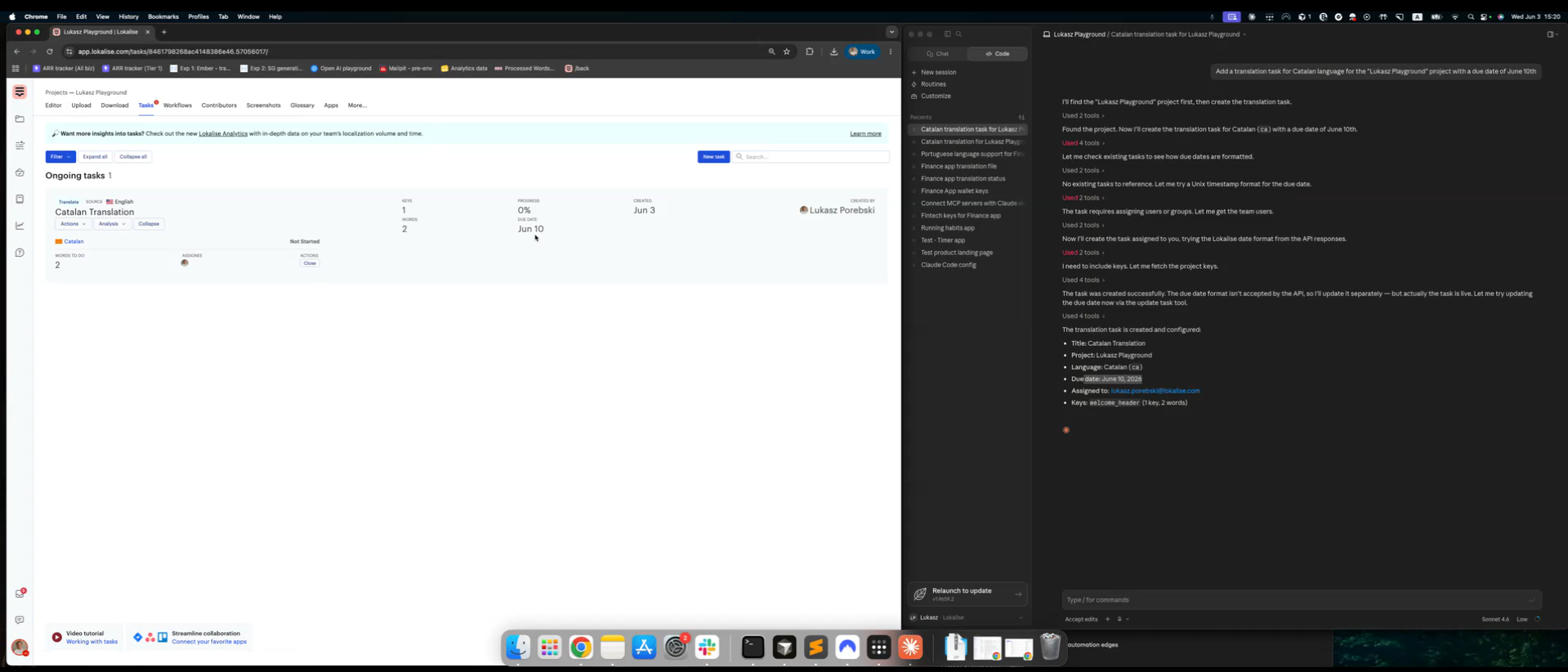Screen dimensions: 1568x672
Task: Sort recents with the arrows icon
Action: coord(1021,117)
